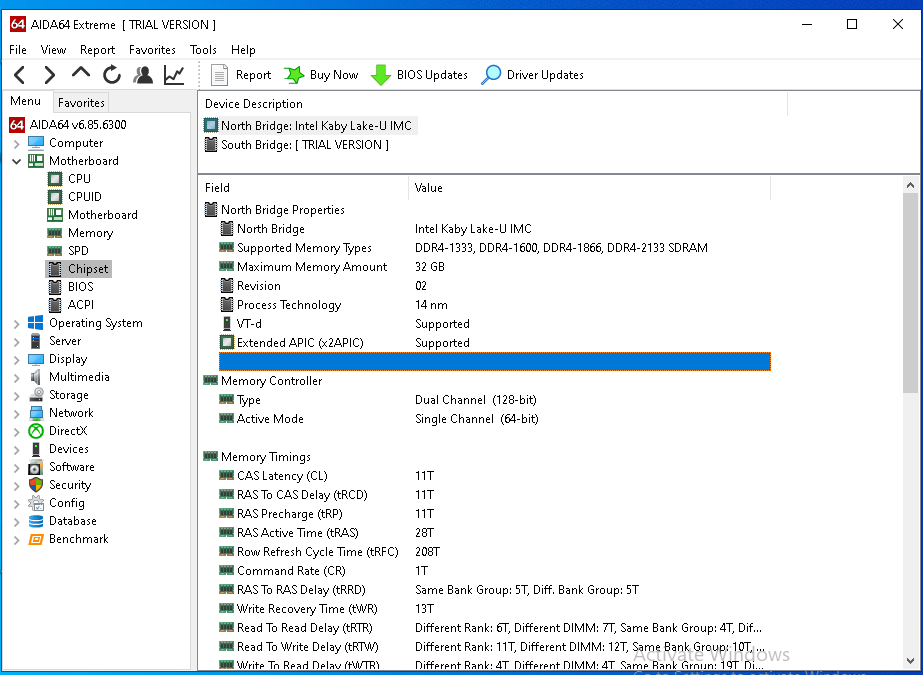Collapse the Motherboard tree node
This screenshot has width=923, height=675.
pyautogui.click(x=16, y=161)
